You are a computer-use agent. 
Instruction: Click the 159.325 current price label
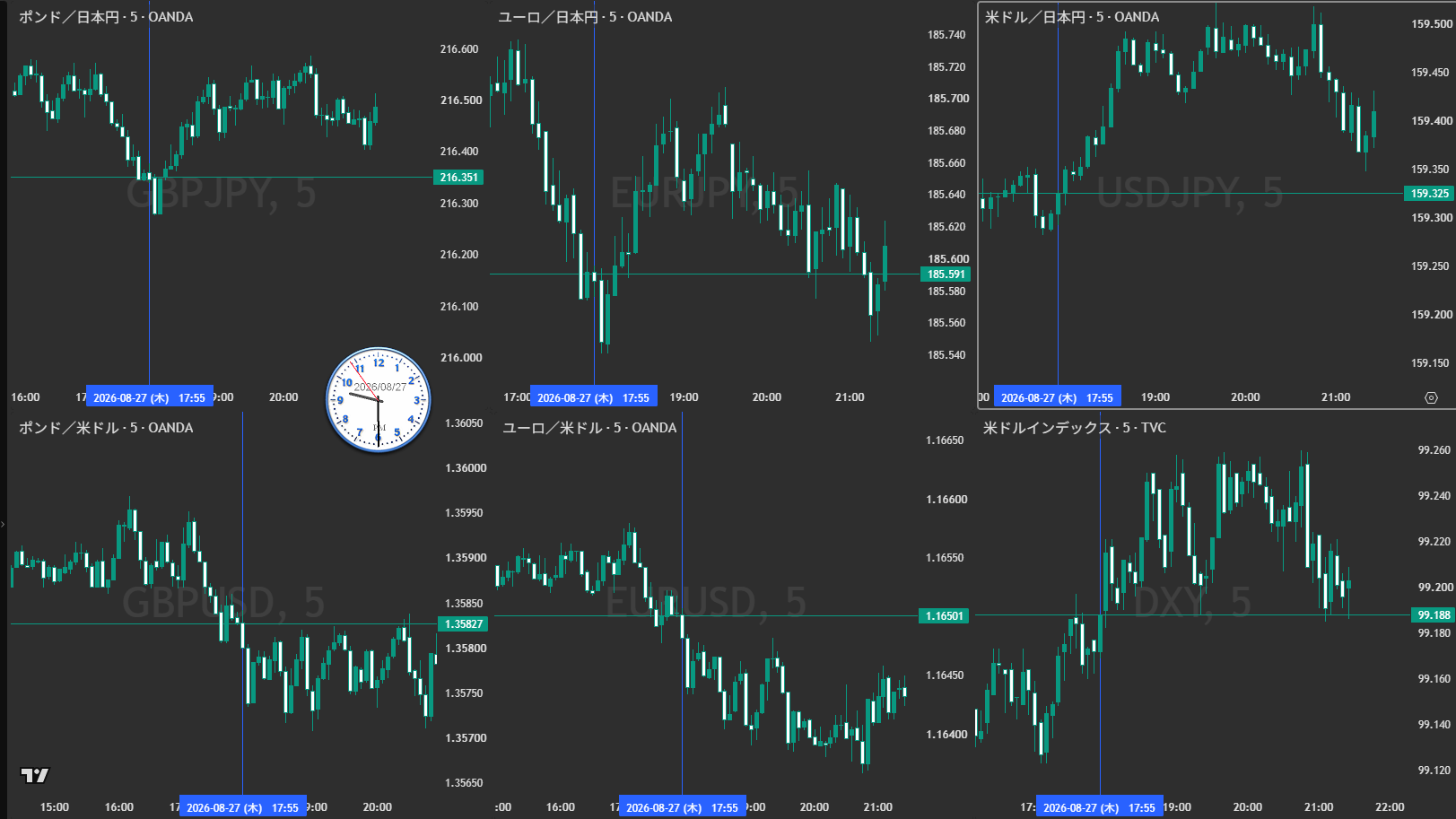pyautogui.click(x=1429, y=194)
